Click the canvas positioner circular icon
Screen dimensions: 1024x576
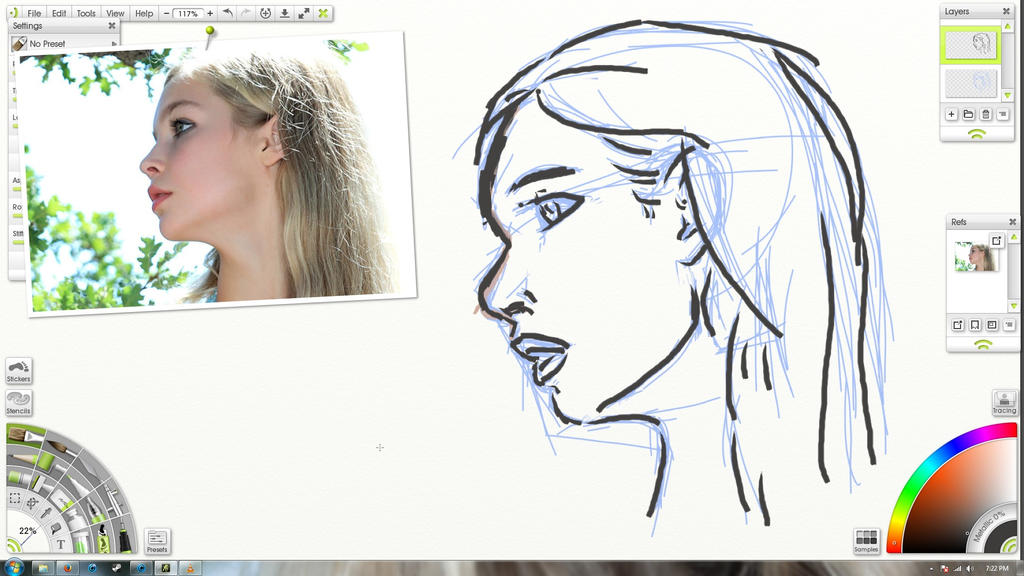(x=265, y=13)
